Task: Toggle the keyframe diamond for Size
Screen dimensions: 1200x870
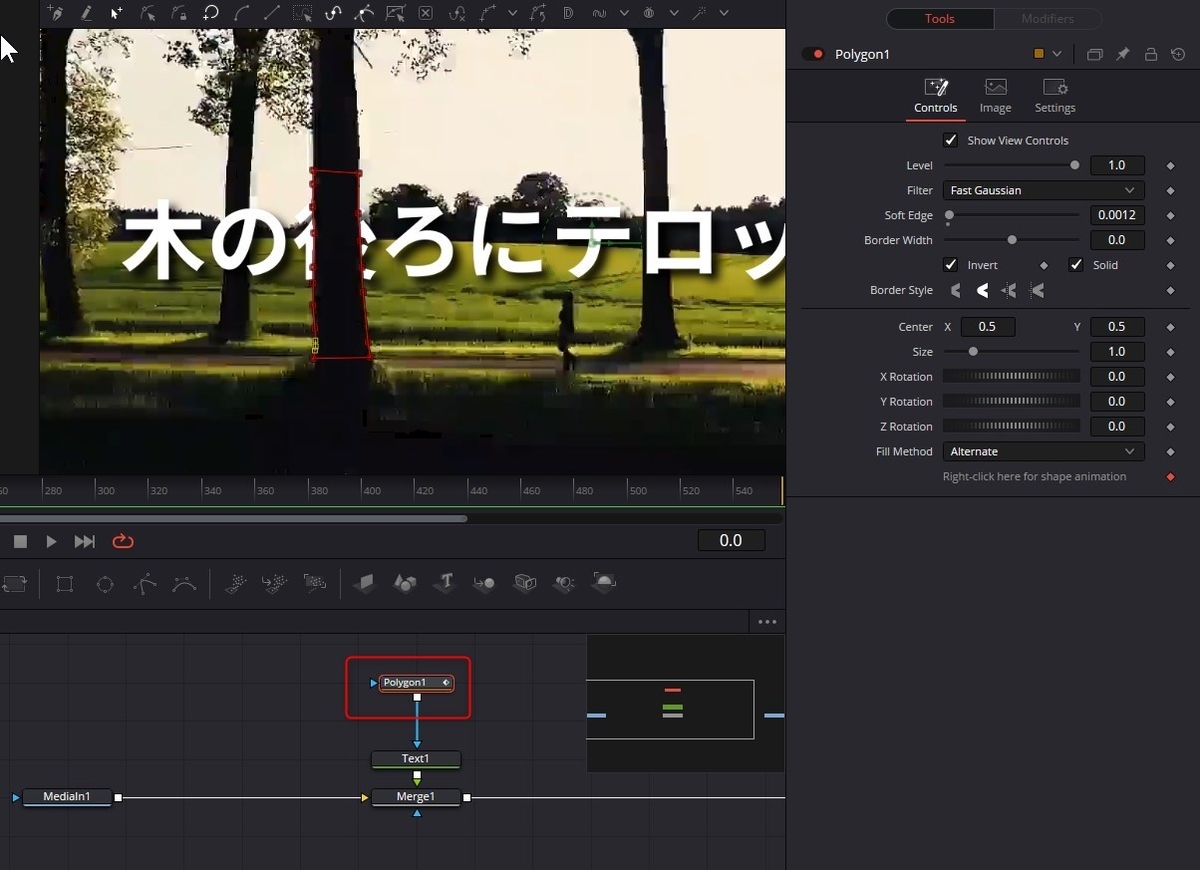Action: pyautogui.click(x=1170, y=352)
